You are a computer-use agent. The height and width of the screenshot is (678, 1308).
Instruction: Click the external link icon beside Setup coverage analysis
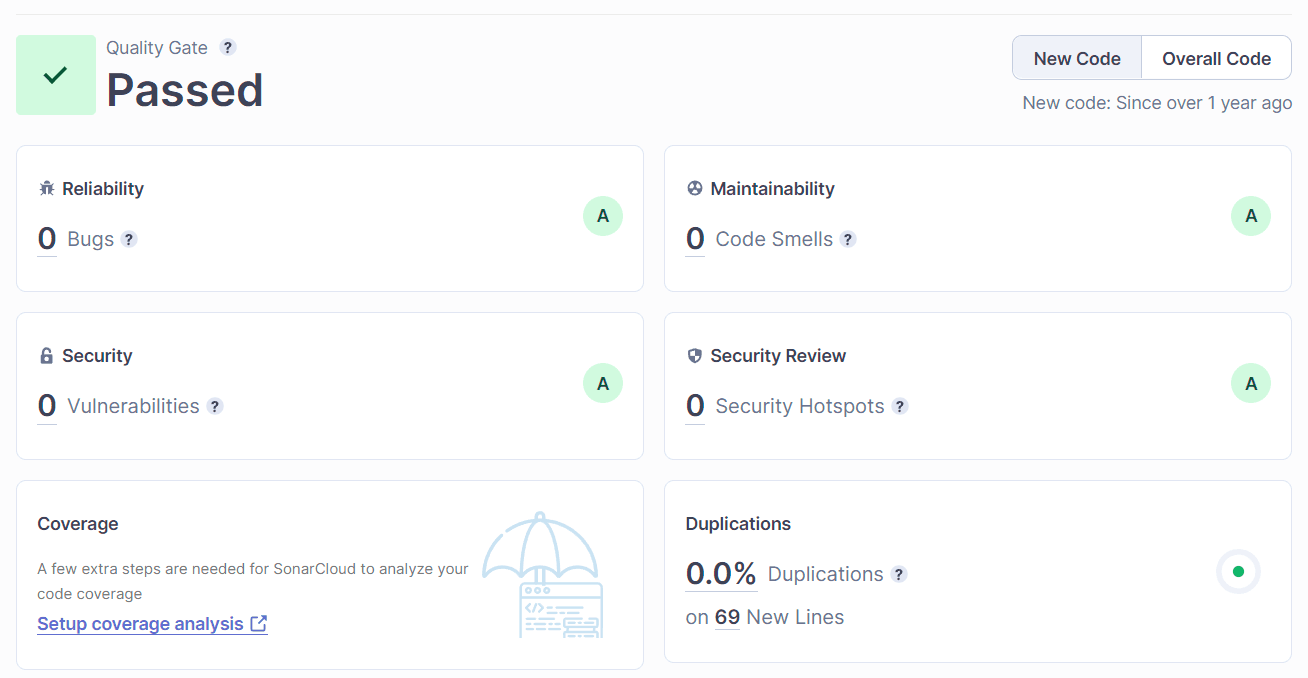(259, 623)
